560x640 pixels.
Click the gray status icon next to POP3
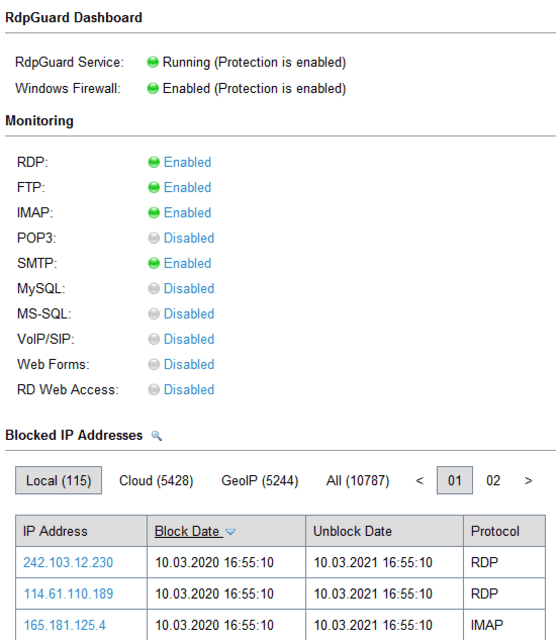[154, 238]
